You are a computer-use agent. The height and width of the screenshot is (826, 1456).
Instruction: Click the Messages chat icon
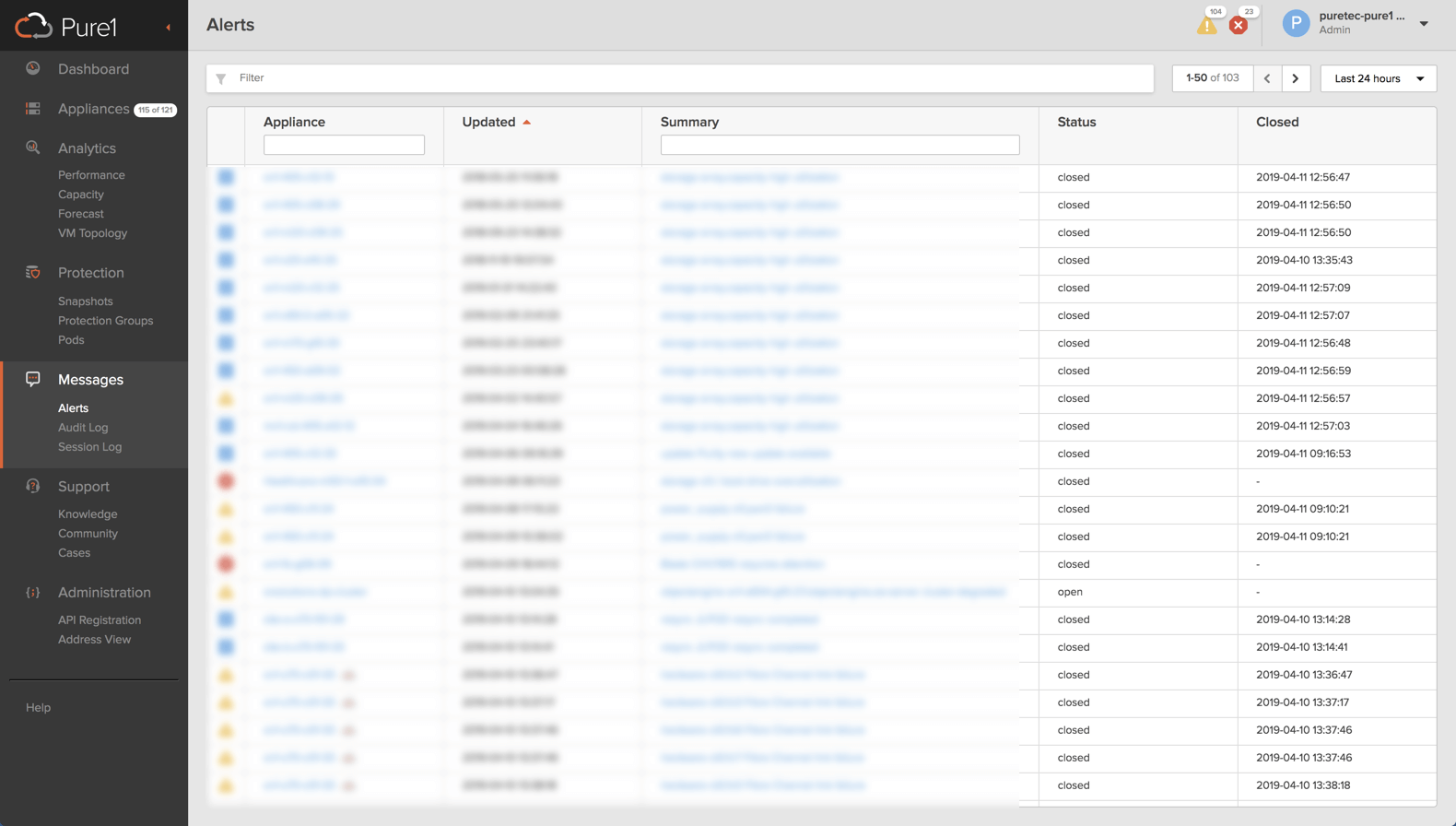coord(33,379)
